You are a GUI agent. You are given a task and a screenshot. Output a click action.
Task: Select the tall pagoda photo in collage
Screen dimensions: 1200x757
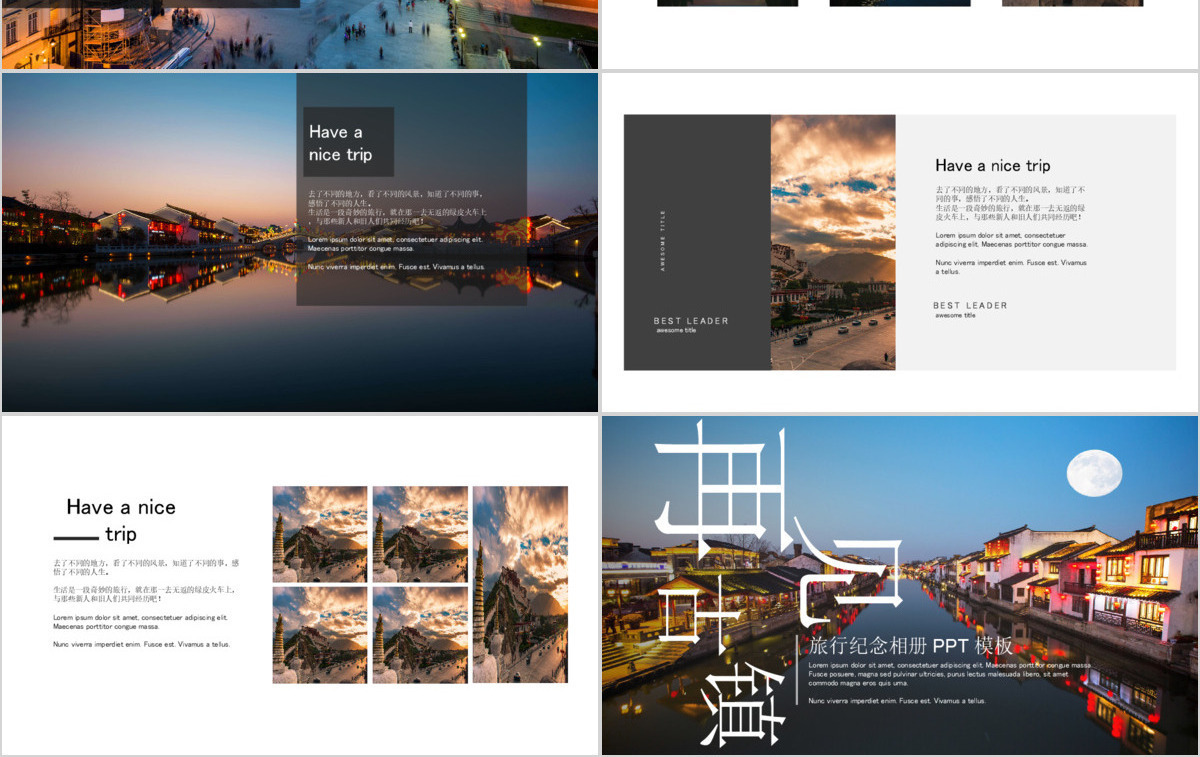[520, 585]
